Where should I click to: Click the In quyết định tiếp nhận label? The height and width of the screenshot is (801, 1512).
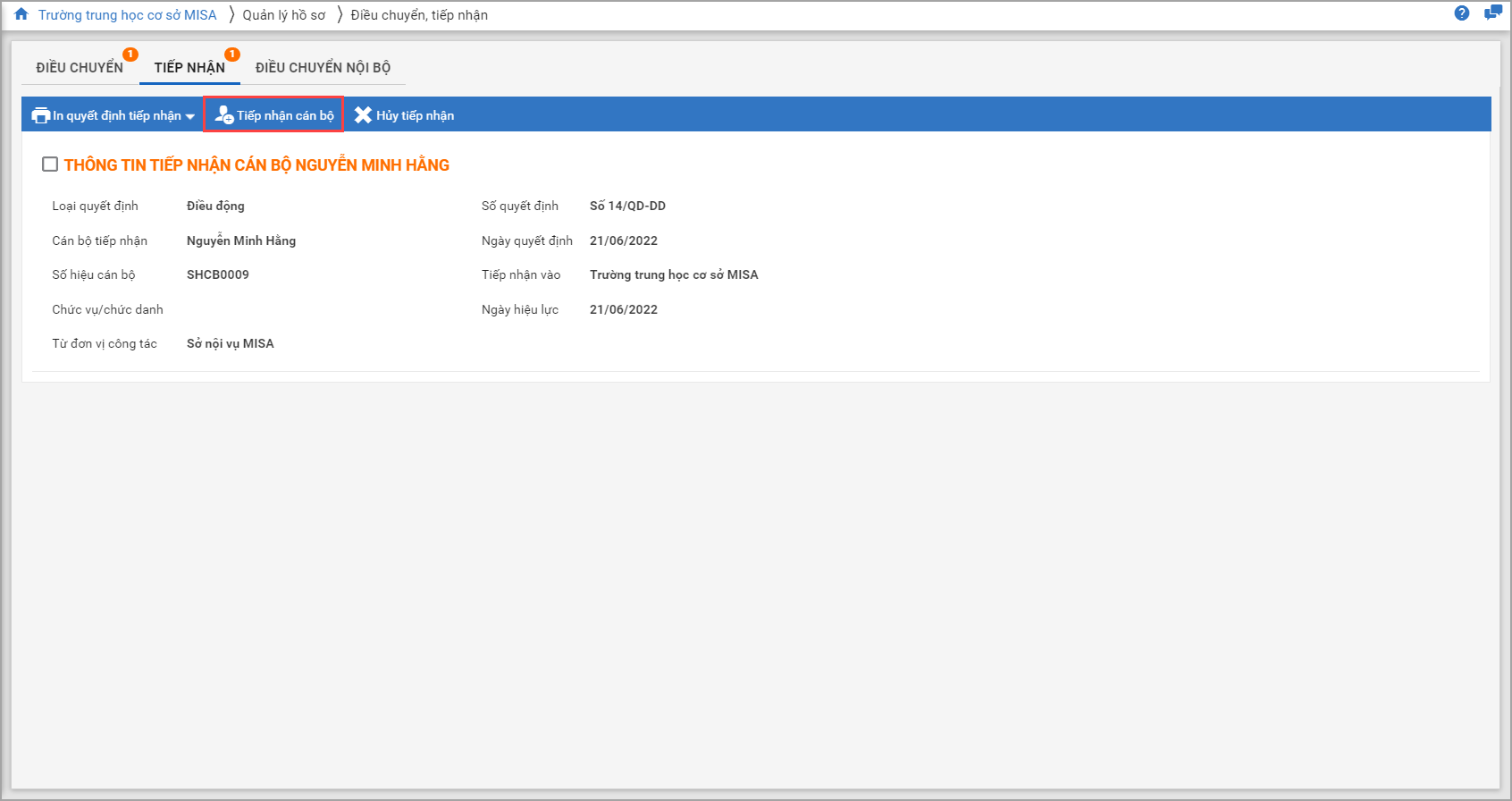point(116,115)
